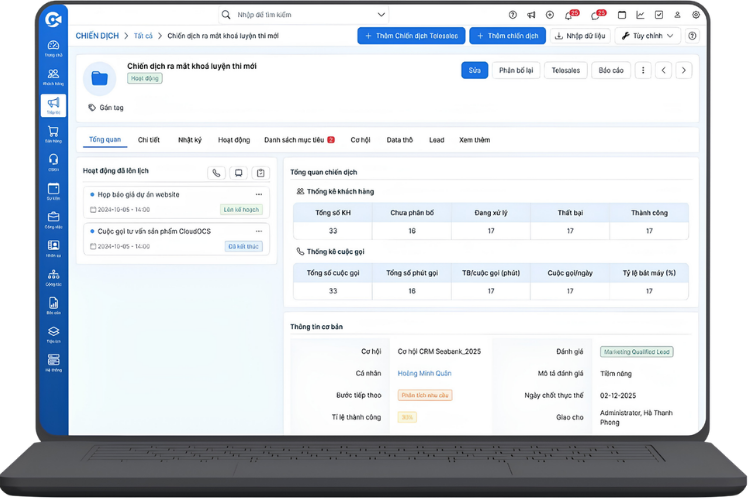The image size is (750, 500).
Task: Select the Nhật ký tab
Action: 190,140
